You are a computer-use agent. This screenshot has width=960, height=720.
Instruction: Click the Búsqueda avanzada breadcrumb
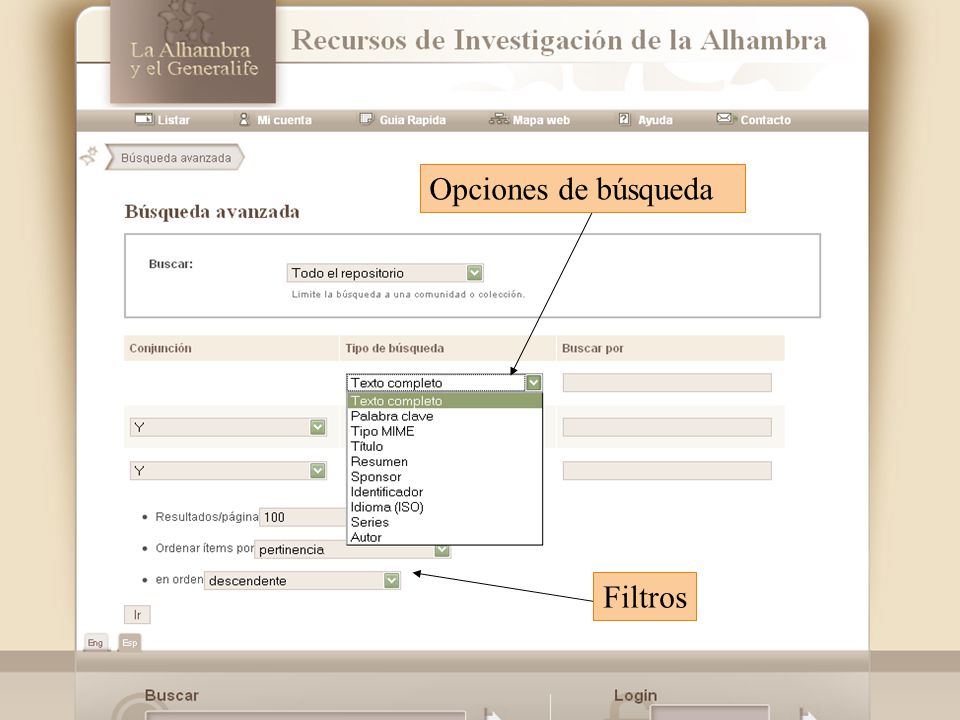click(x=176, y=158)
